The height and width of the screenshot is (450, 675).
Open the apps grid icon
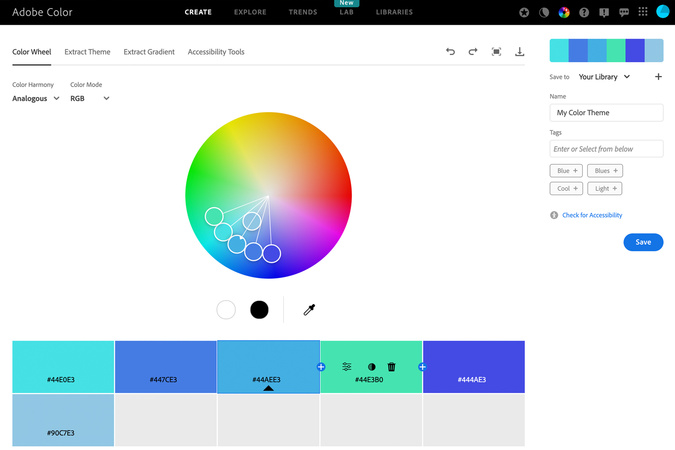643,12
